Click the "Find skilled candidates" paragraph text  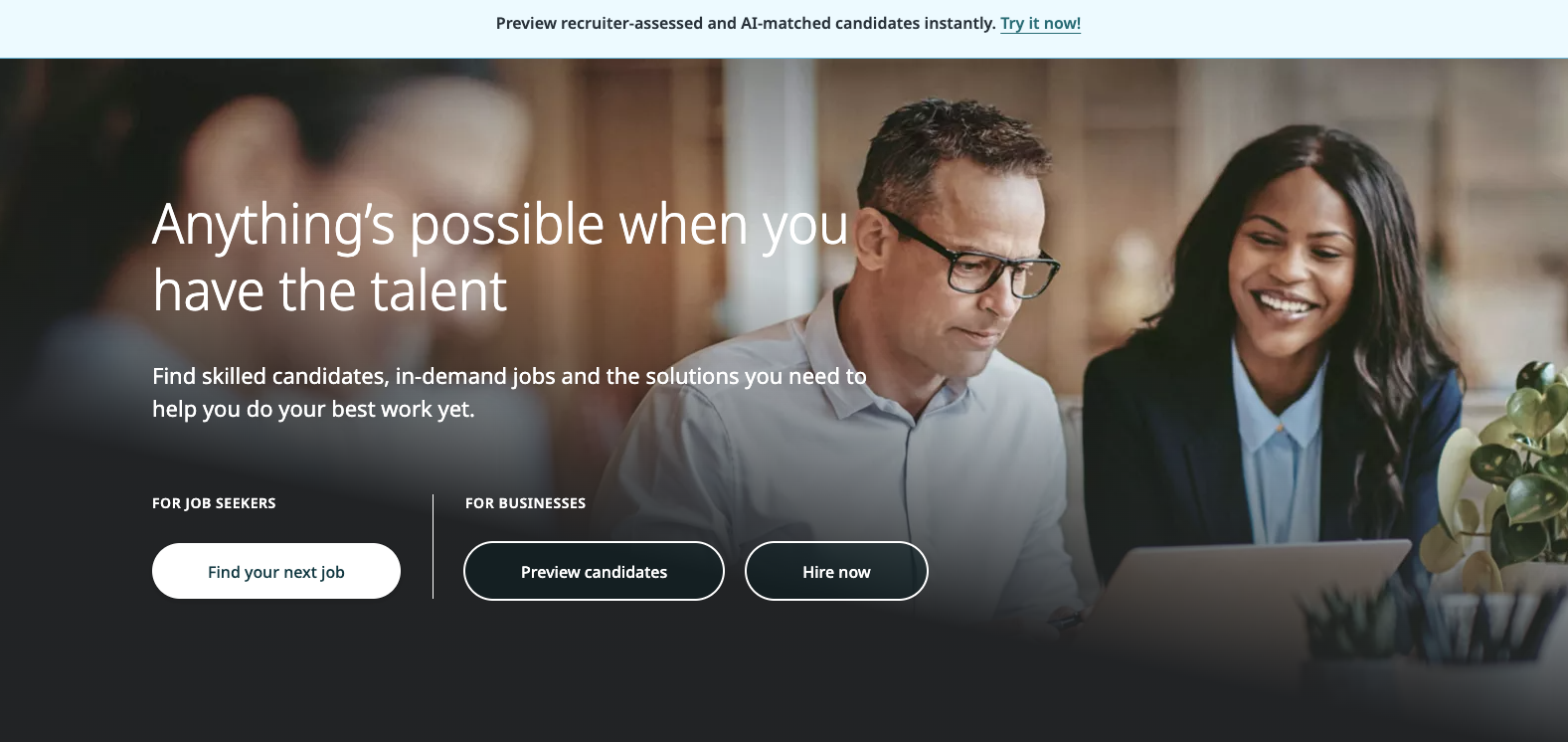tap(509, 392)
